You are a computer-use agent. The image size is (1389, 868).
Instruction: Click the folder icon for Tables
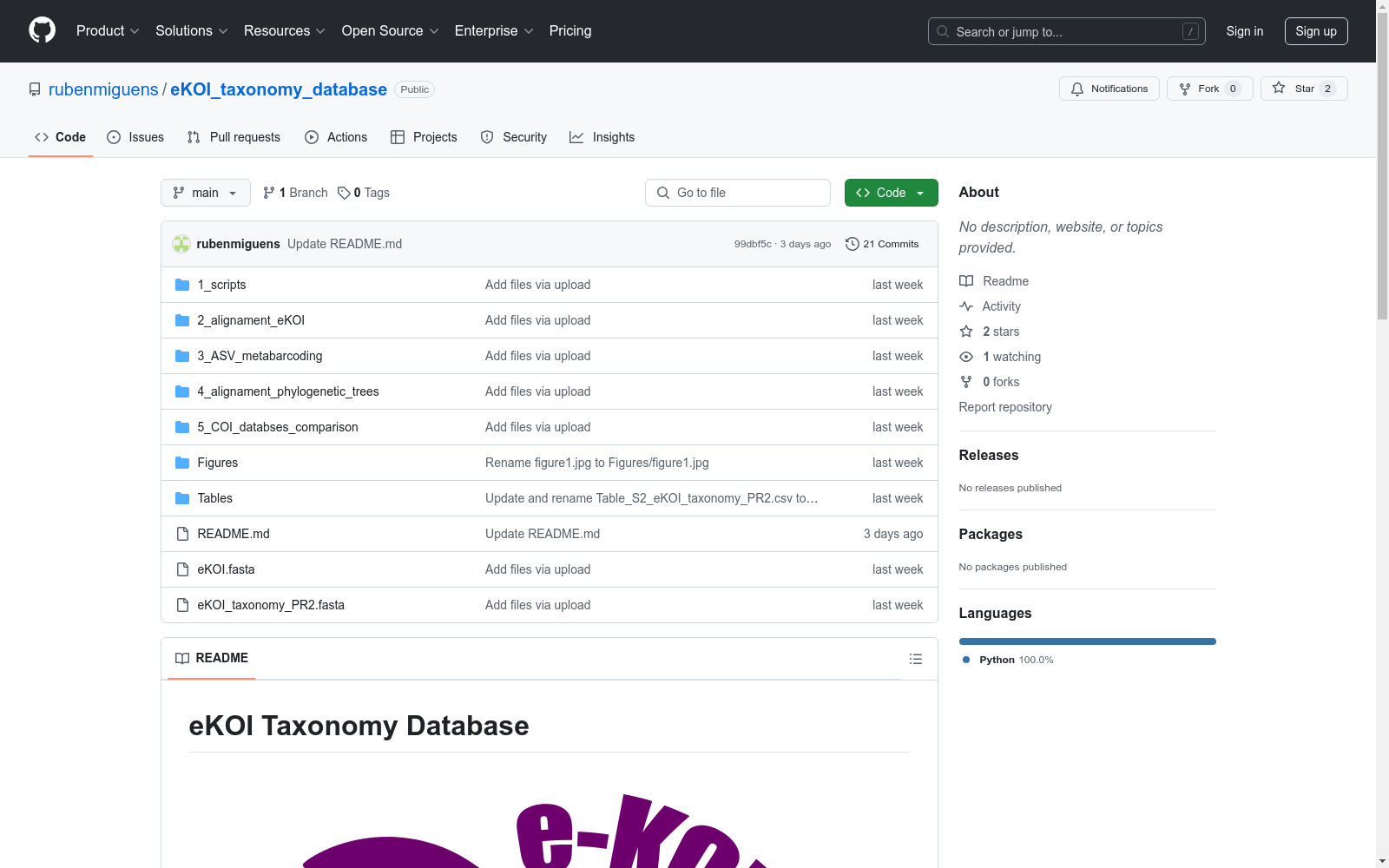click(x=182, y=498)
